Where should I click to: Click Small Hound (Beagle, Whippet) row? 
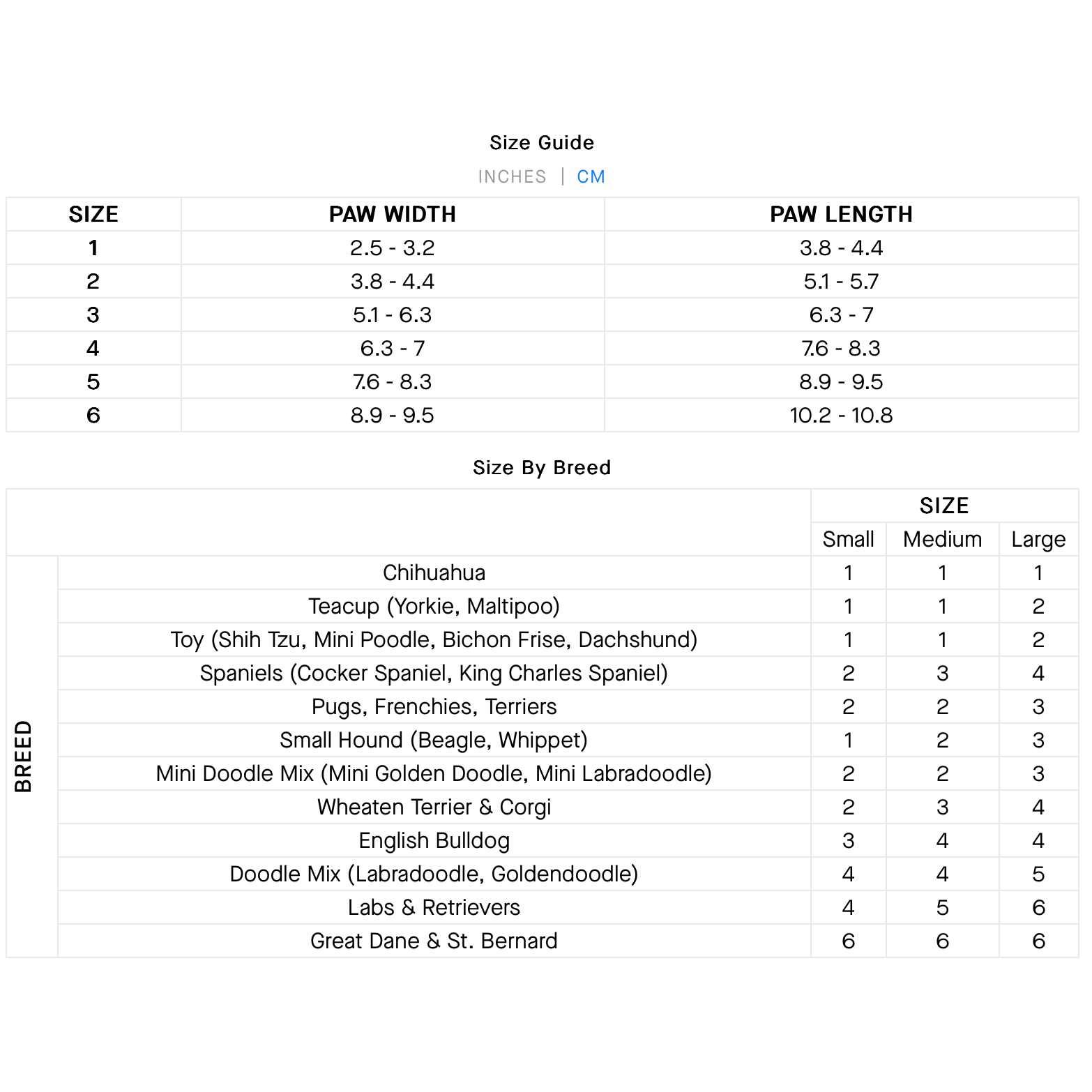click(434, 740)
